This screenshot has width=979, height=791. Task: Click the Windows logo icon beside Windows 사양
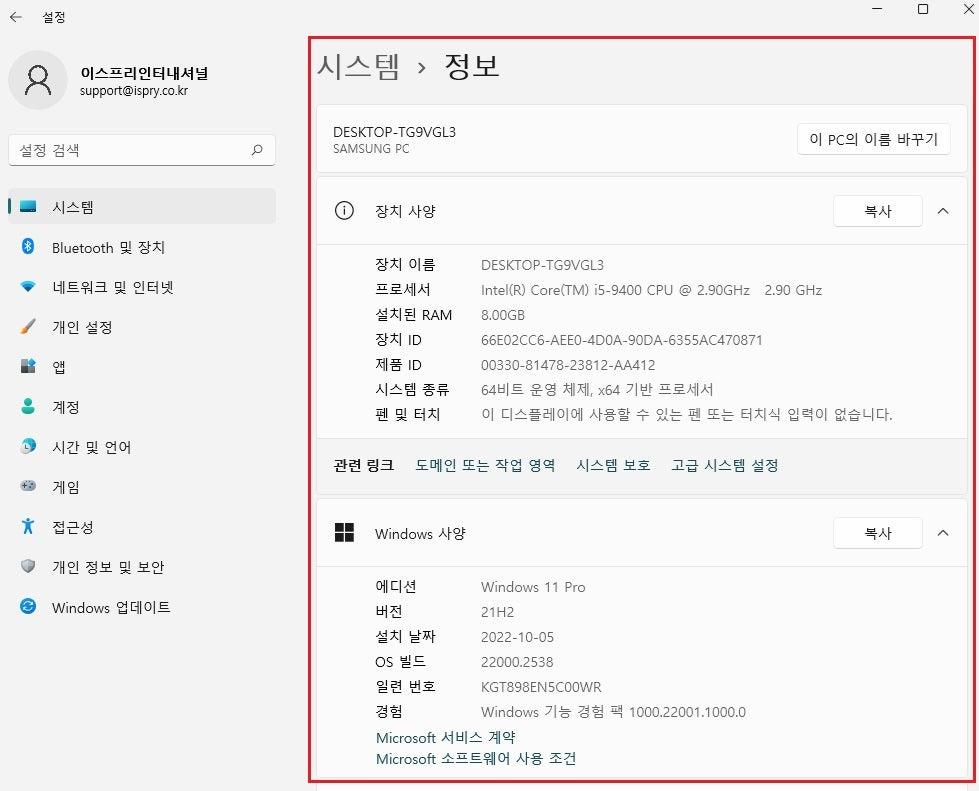coord(344,533)
